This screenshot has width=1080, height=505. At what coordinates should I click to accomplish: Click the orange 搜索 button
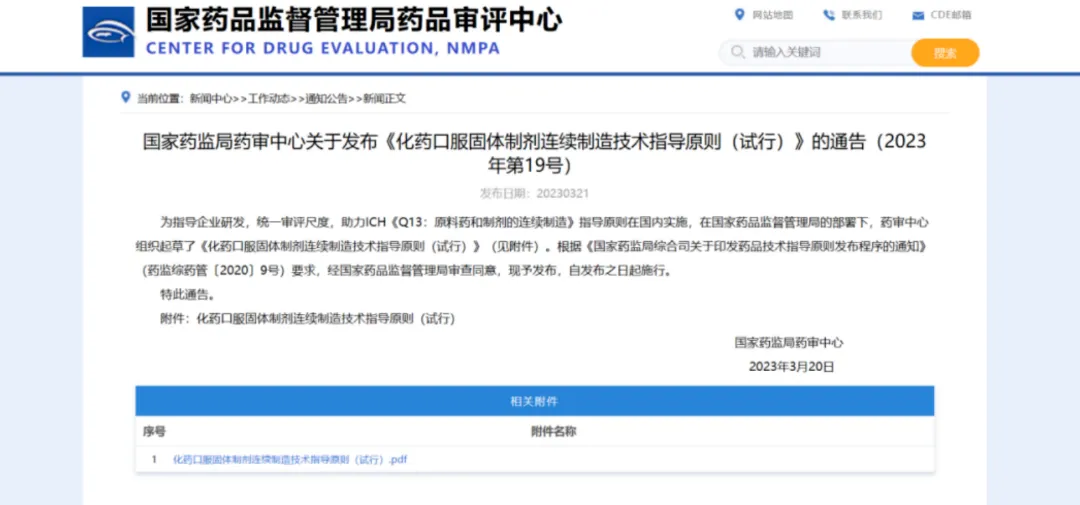945,53
